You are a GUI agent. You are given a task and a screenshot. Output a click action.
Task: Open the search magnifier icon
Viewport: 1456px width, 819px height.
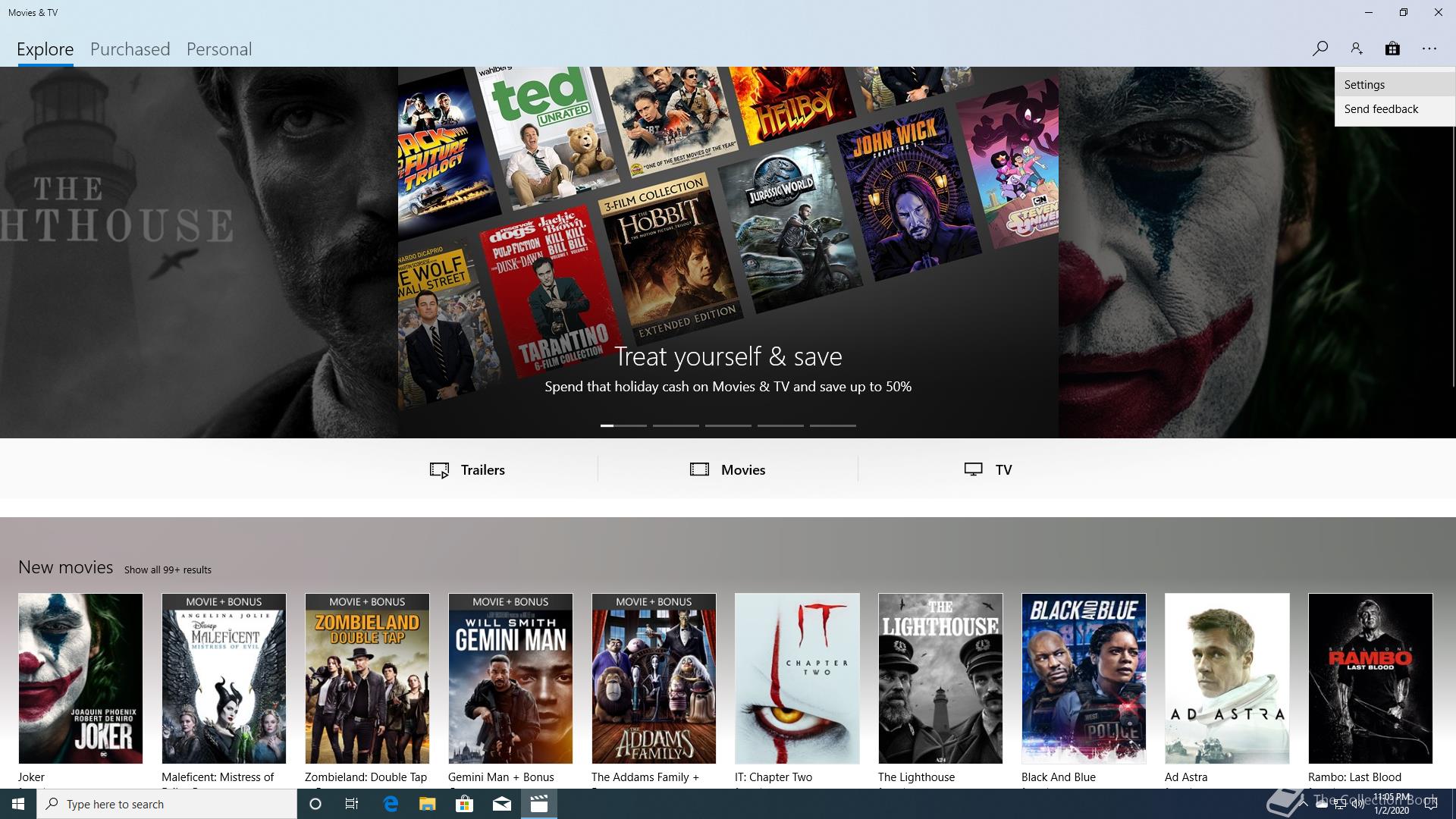click(x=1319, y=49)
